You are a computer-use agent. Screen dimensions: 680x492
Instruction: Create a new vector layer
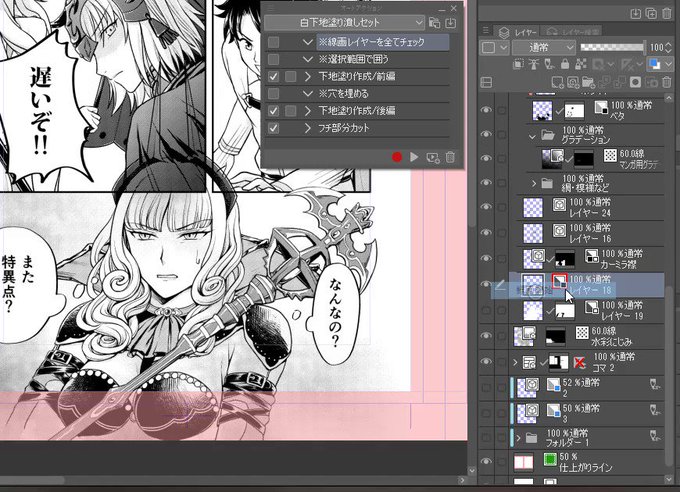(x=573, y=82)
